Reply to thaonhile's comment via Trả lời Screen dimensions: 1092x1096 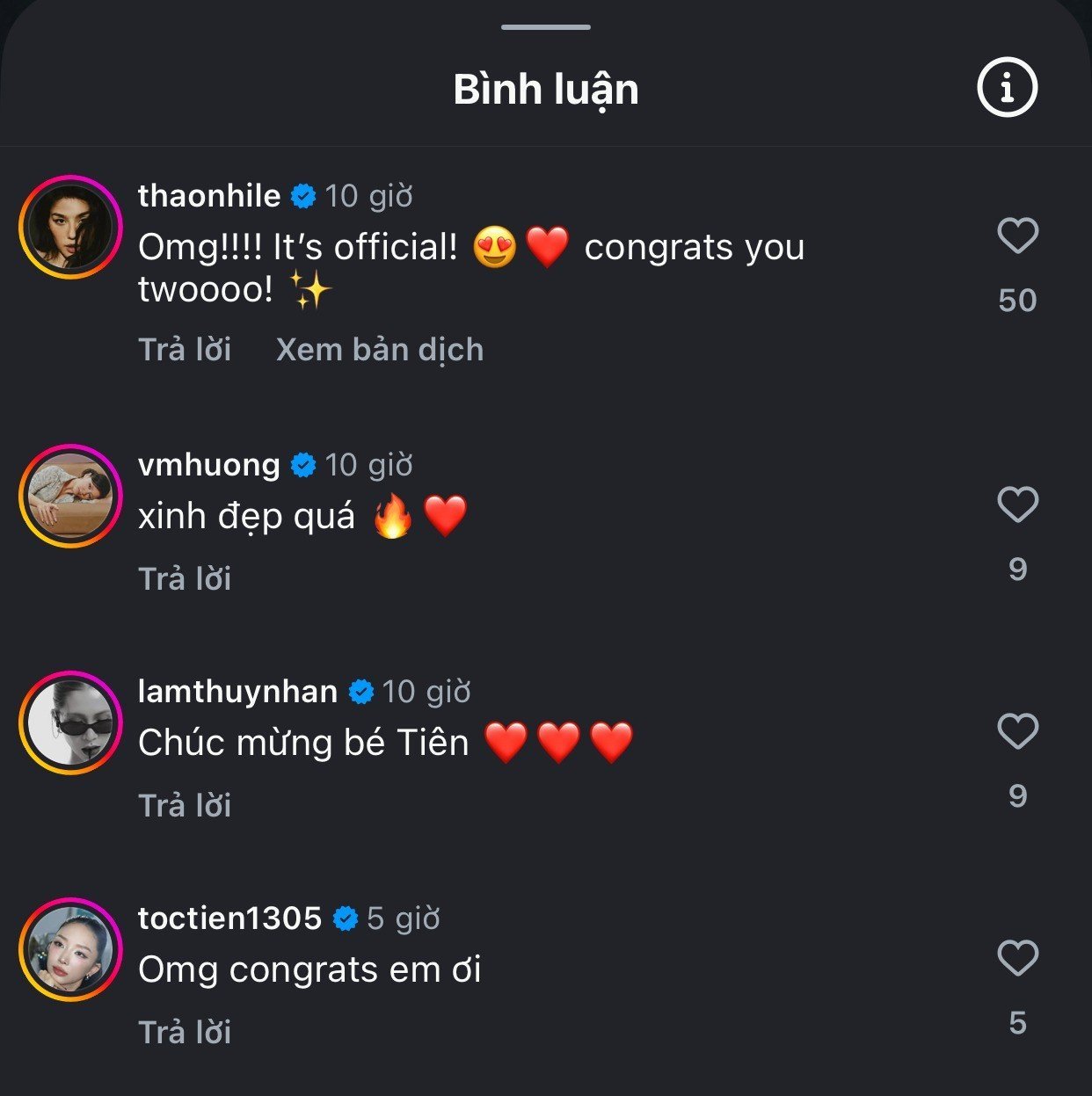(x=185, y=350)
